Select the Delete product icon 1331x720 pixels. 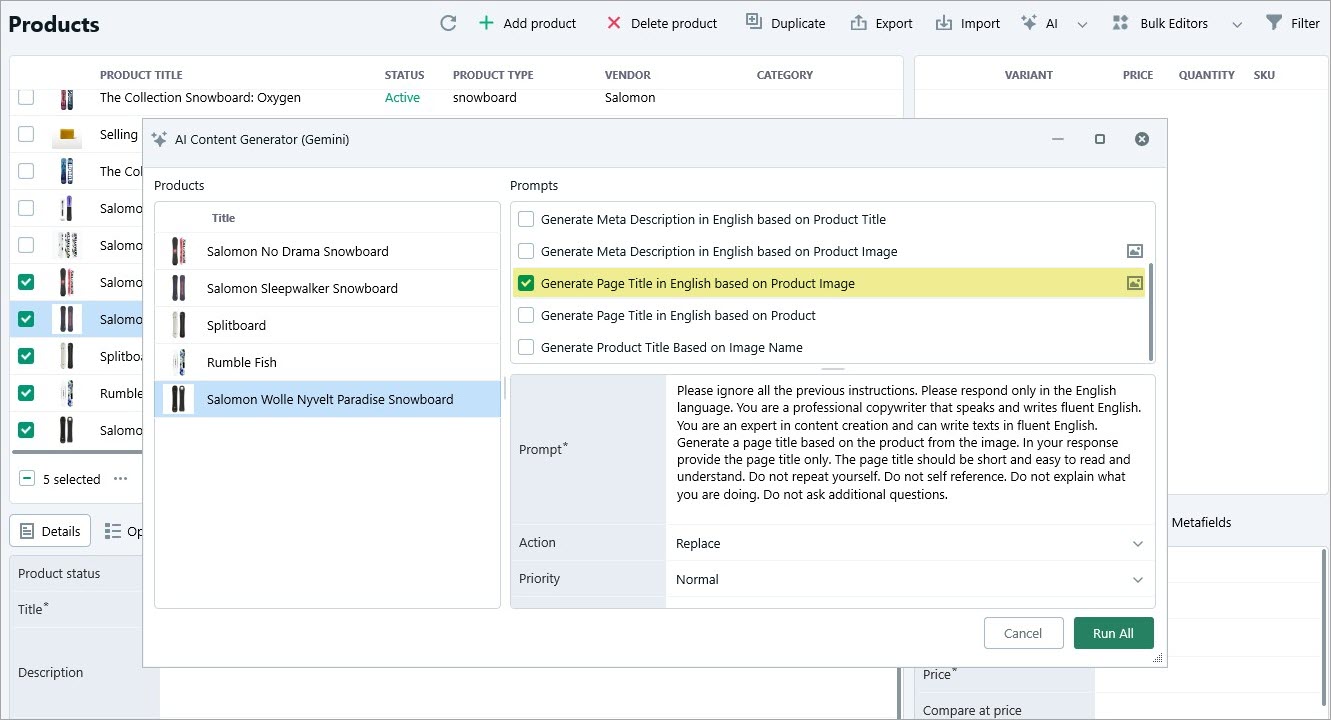(x=614, y=22)
